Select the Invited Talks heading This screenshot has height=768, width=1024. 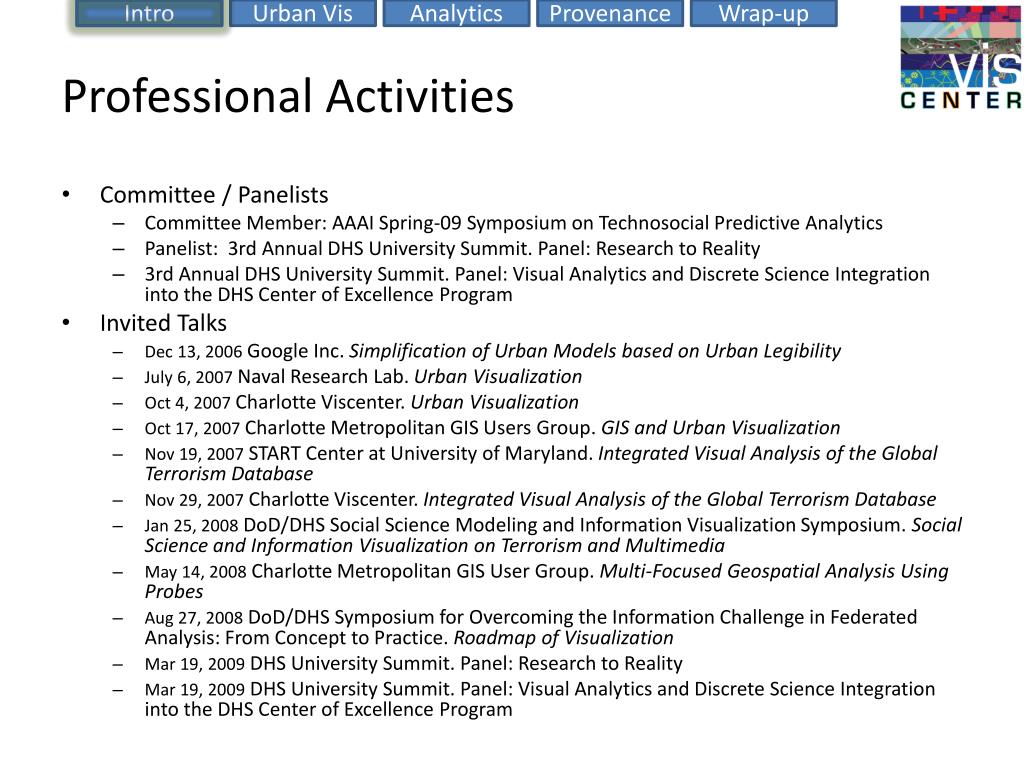(163, 323)
